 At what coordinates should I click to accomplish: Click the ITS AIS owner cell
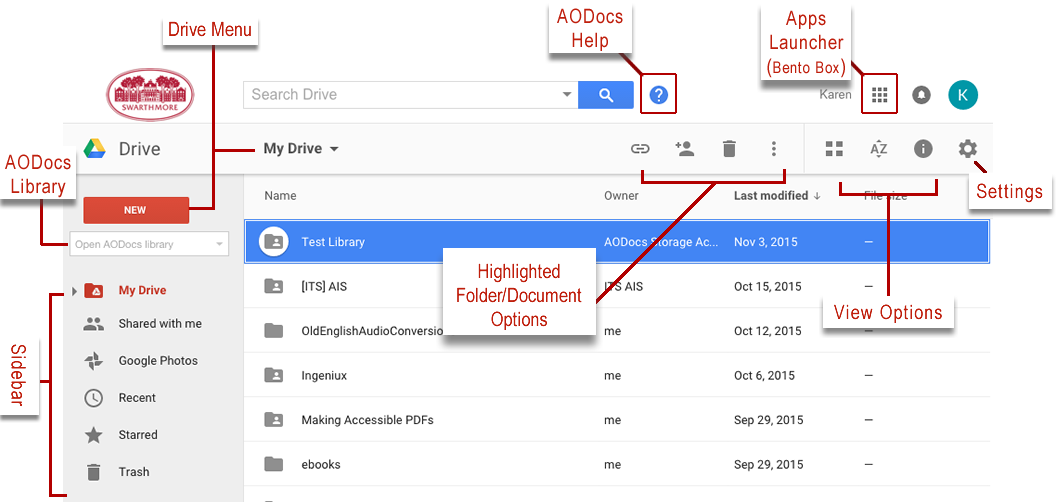pyautogui.click(x=624, y=286)
